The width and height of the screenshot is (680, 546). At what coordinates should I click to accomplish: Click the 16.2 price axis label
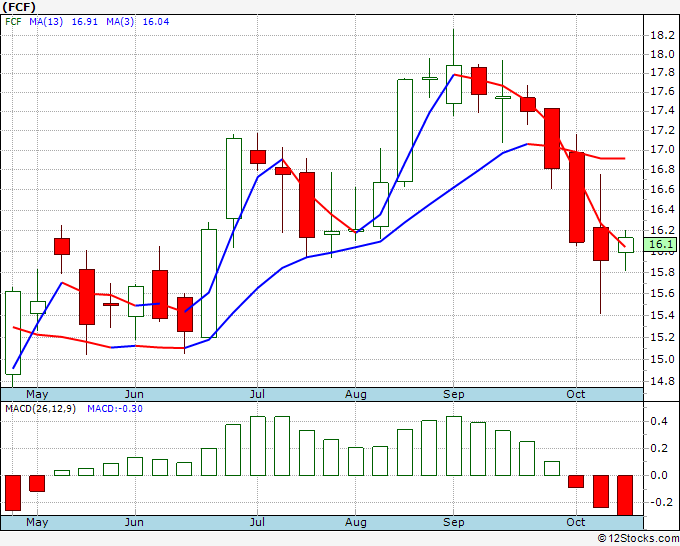662,230
